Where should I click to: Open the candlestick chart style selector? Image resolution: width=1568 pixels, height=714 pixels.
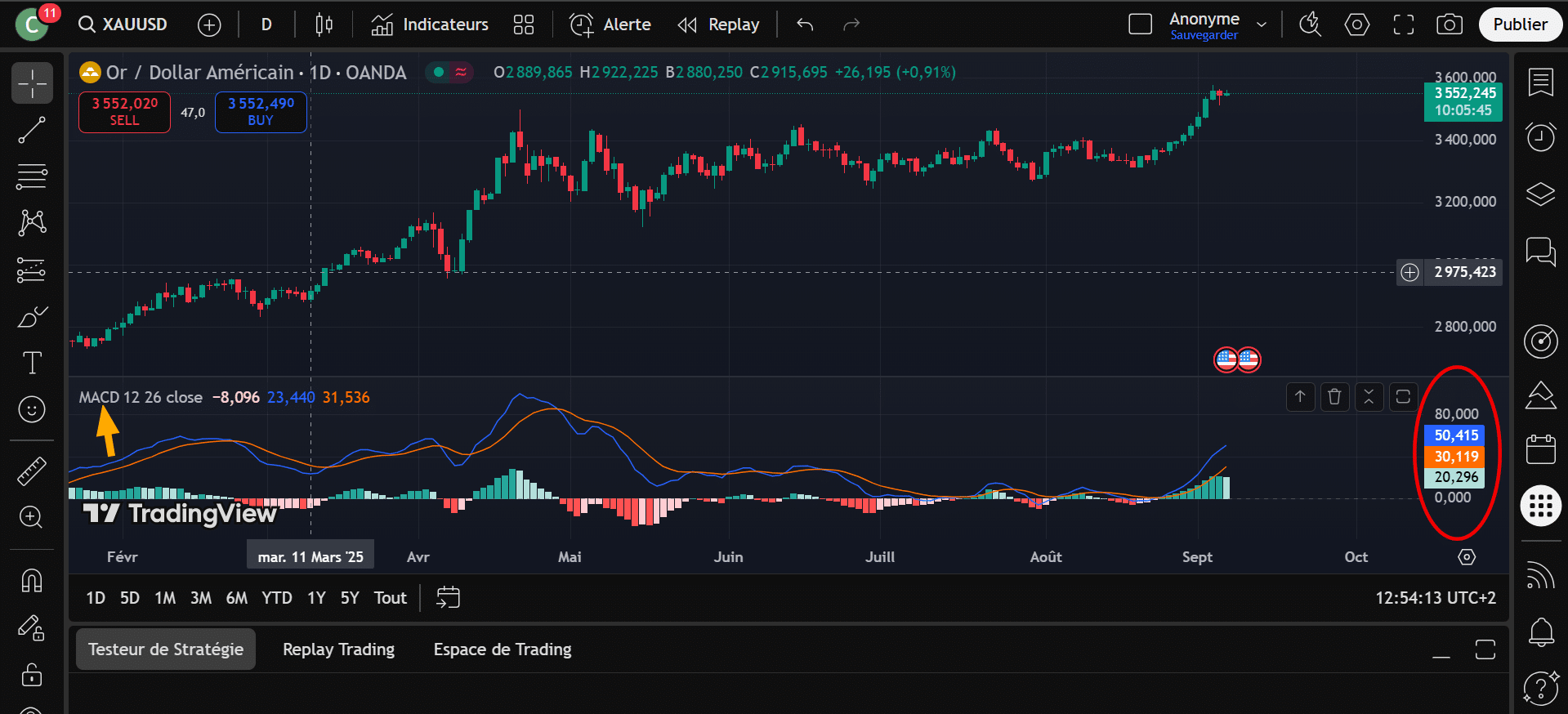click(324, 25)
